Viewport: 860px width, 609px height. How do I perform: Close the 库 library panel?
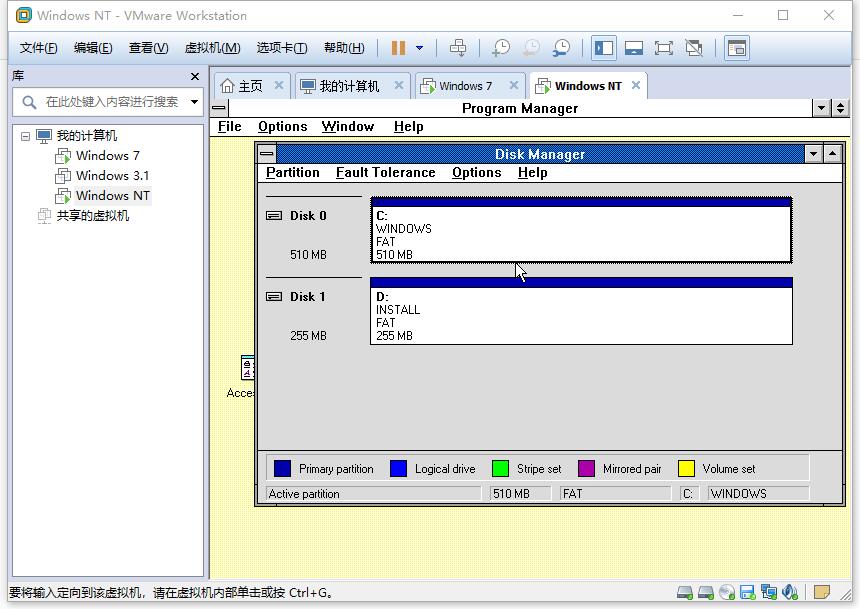pyautogui.click(x=195, y=76)
